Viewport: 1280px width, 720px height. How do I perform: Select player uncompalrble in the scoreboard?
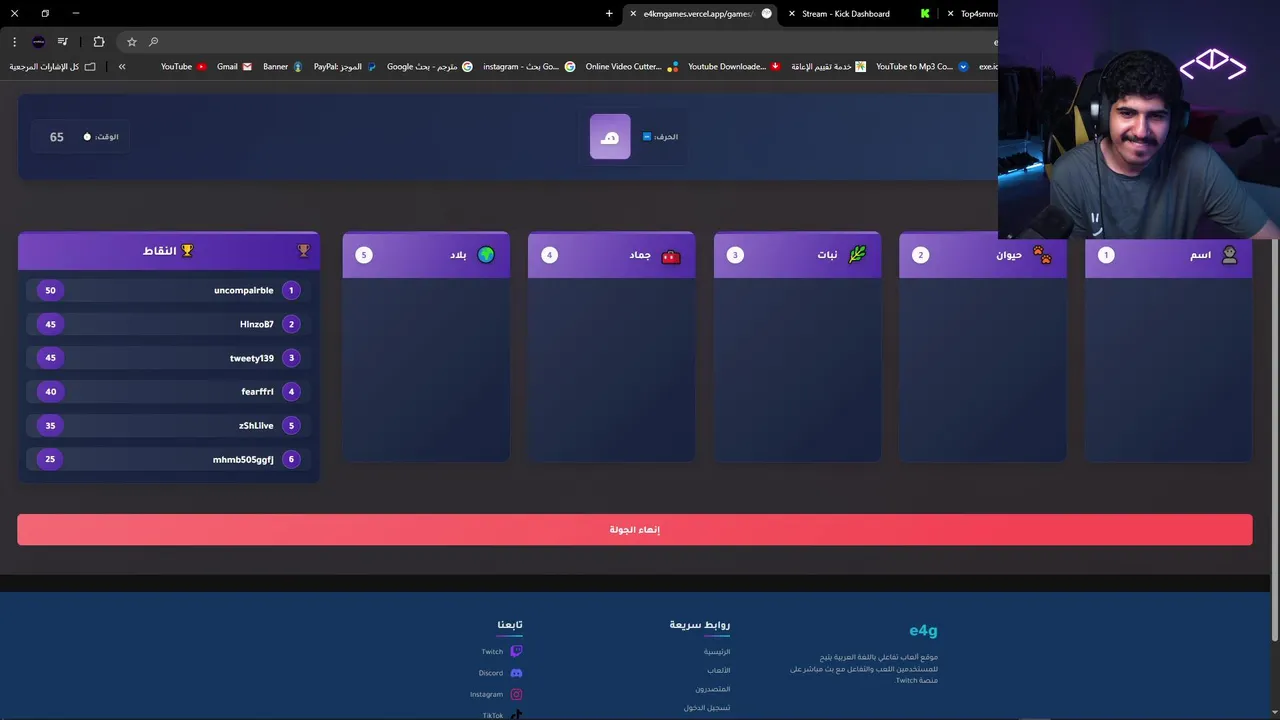point(168,290)
